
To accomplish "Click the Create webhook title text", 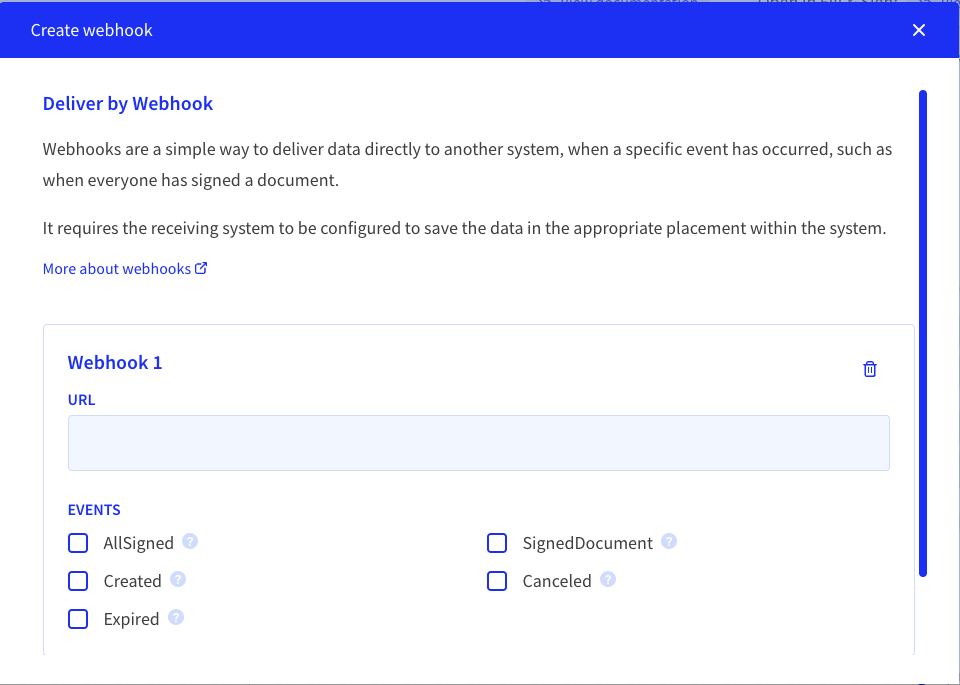I will pyautogui.click(x=92, y=30).
